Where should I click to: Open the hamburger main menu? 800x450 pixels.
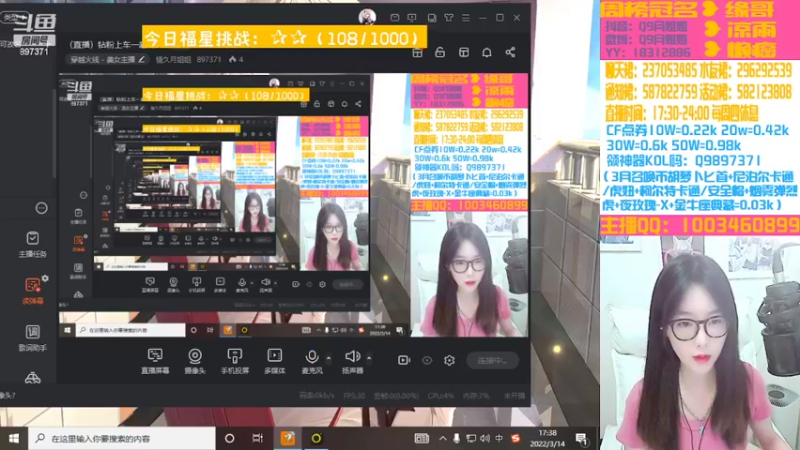[466, 17]
